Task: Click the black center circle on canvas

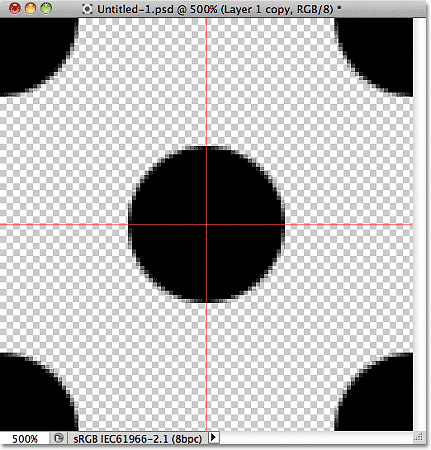Action: point(206,224)
